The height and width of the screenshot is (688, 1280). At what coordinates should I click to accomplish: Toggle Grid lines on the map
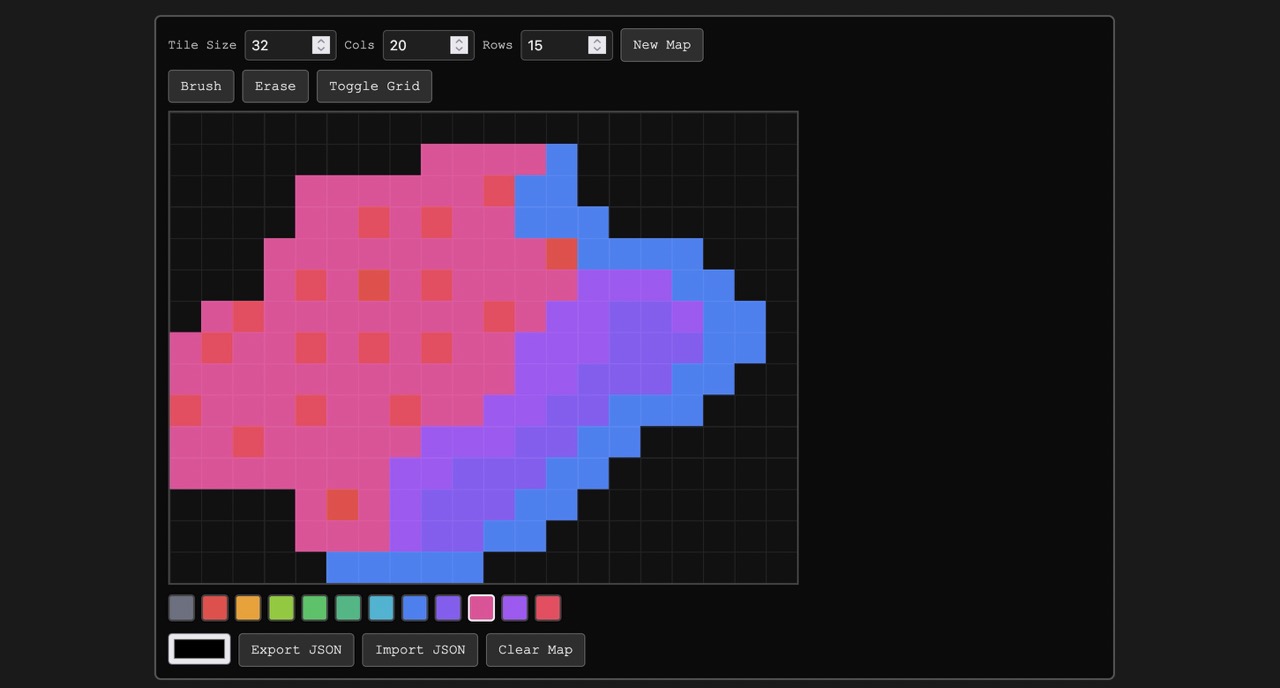(x=374, y=86)
